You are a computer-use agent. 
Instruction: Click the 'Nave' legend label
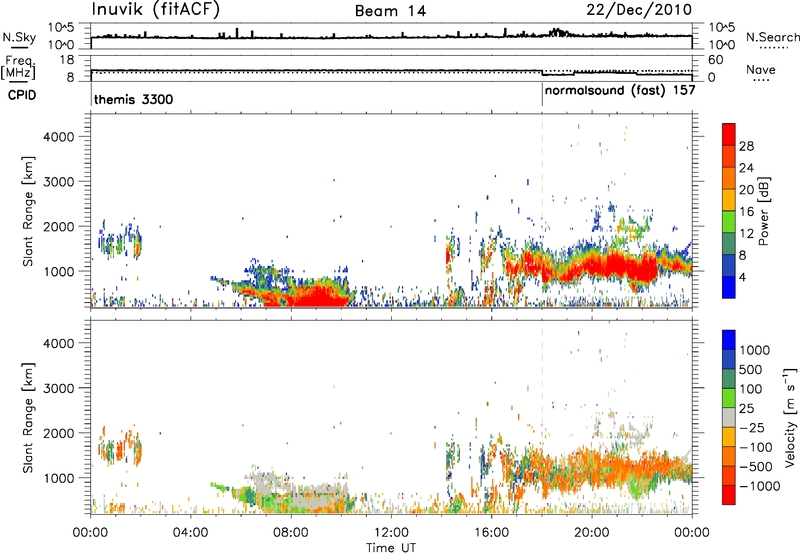[x=761, y=70]
